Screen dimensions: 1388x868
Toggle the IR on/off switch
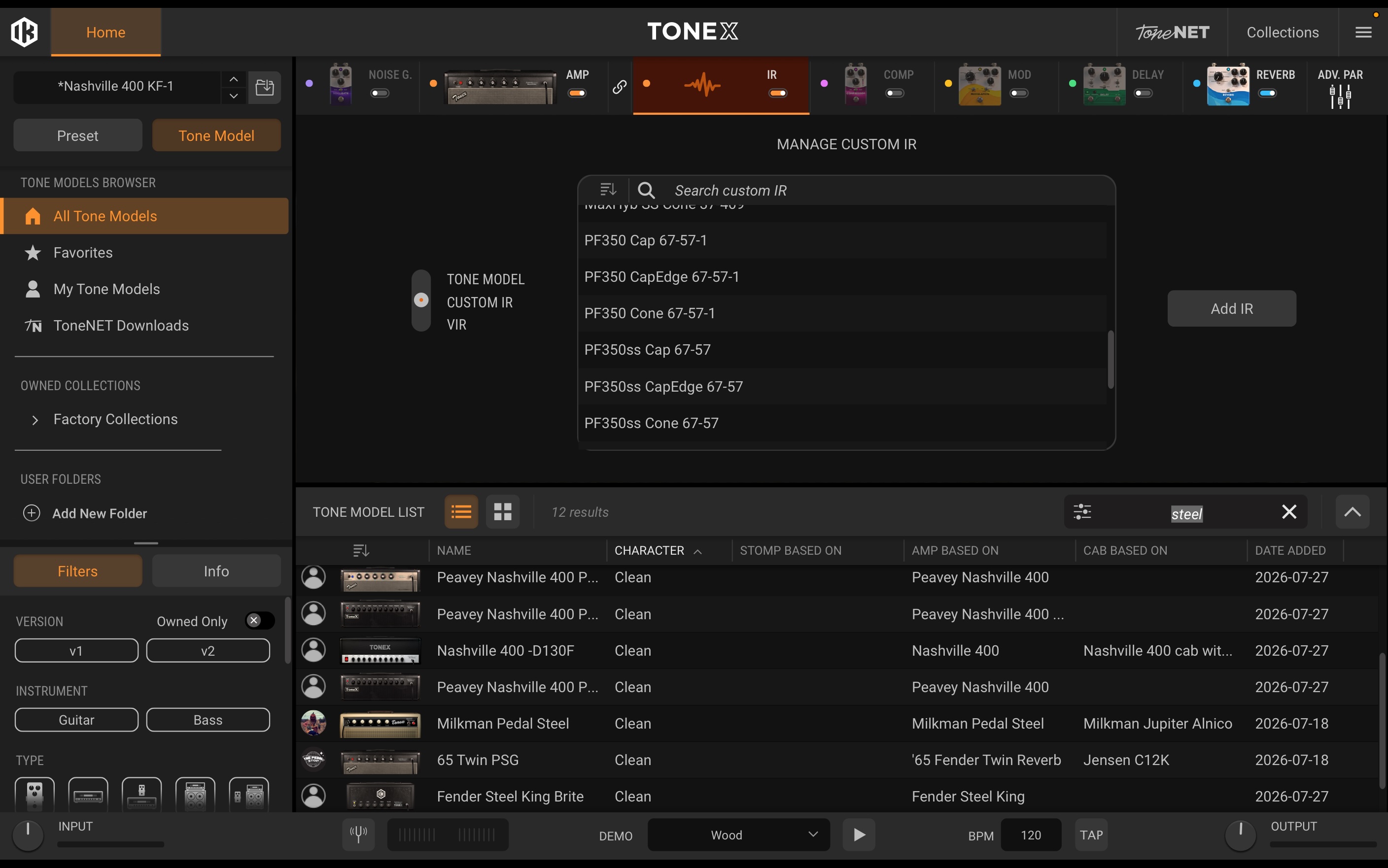tap(778, 93)
